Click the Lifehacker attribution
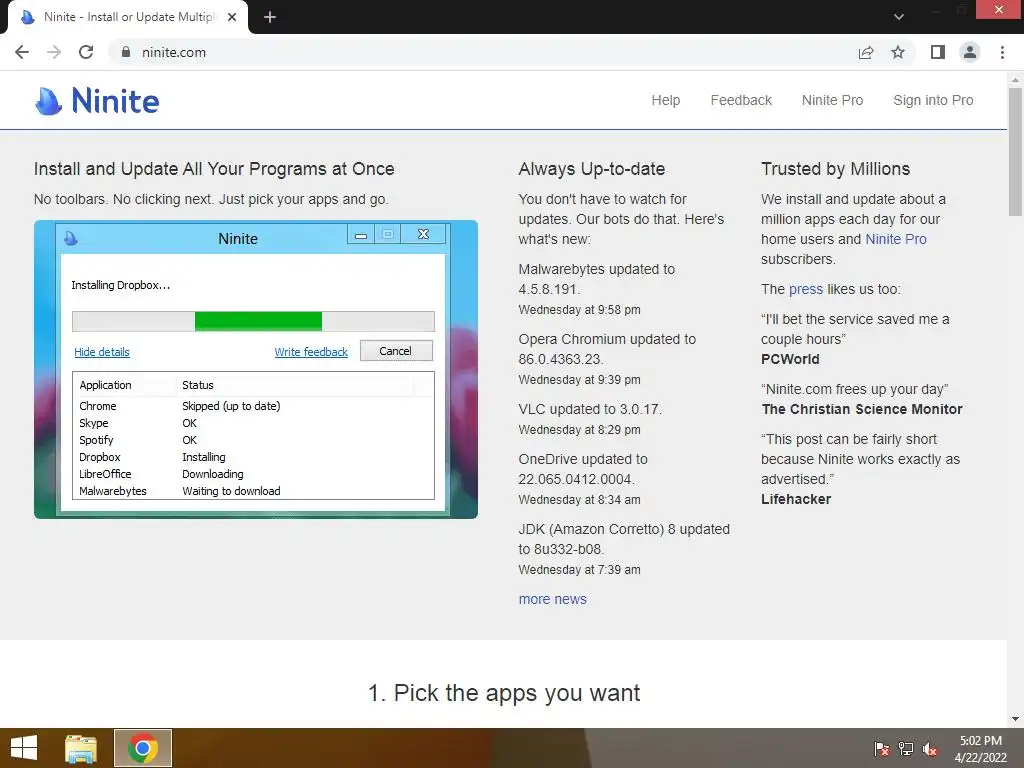 point(795,499)
